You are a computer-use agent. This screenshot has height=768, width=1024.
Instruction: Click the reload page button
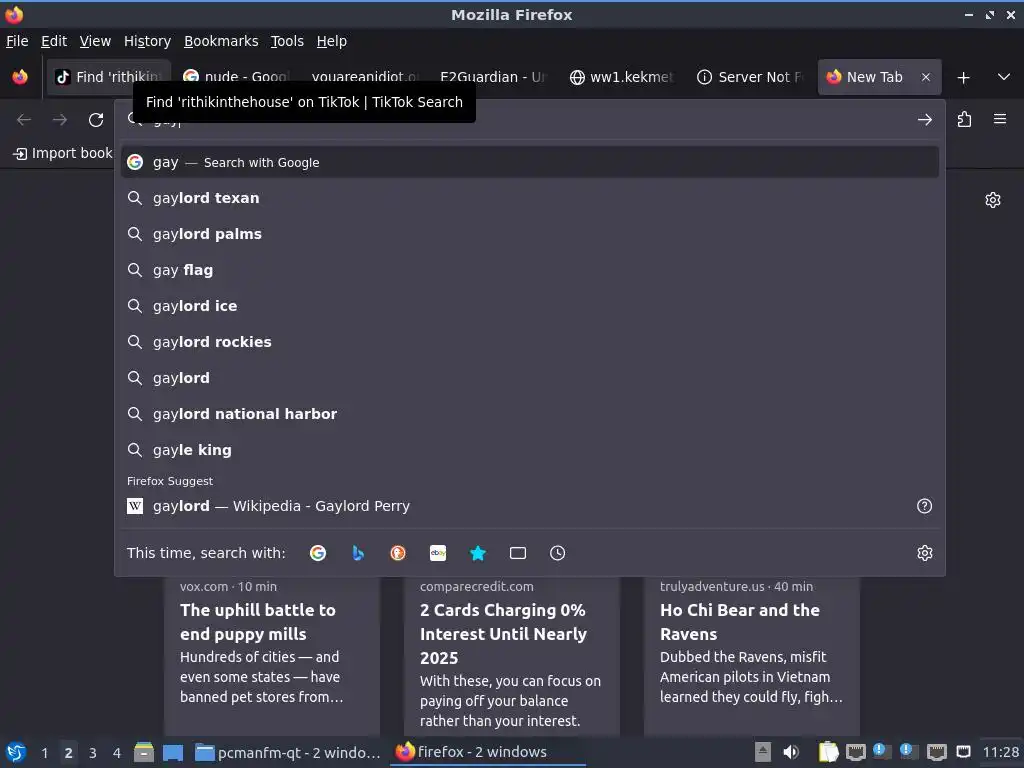(96, 120)
